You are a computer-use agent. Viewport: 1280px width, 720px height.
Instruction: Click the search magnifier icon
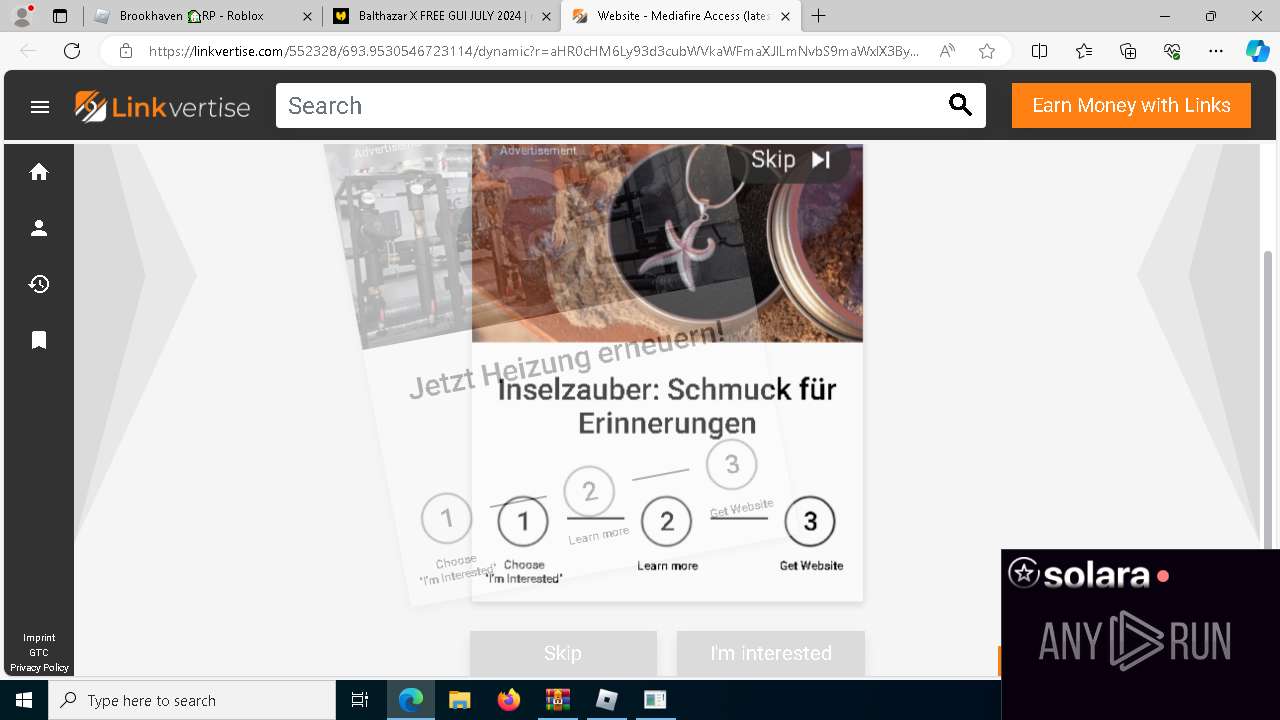960,105
